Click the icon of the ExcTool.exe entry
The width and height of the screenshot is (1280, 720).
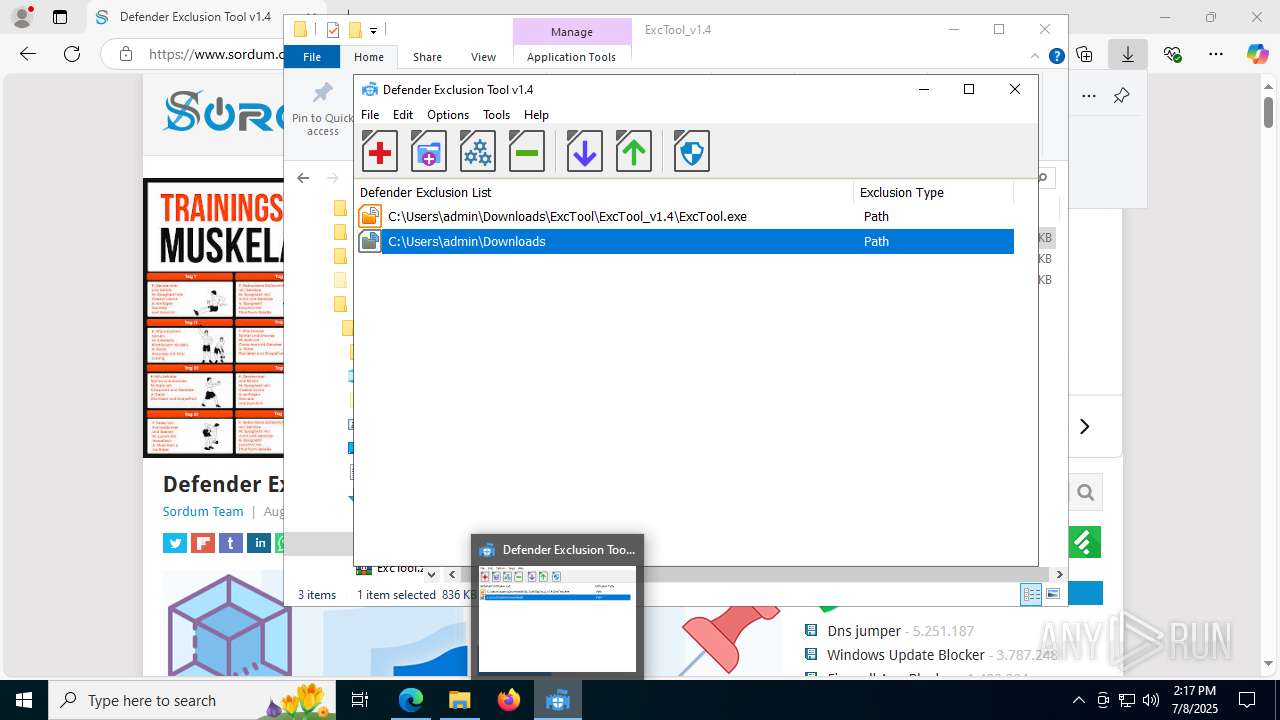pos(370,216)
